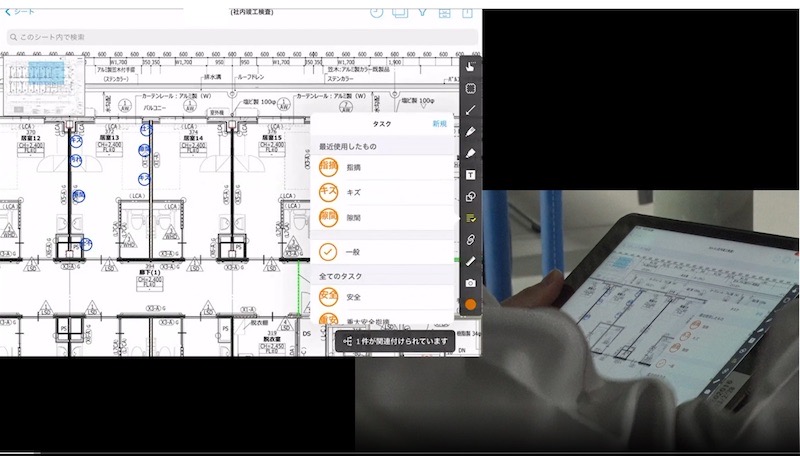
Task: Click the 脱衣室 room label
Action: [x=272, y=339]
